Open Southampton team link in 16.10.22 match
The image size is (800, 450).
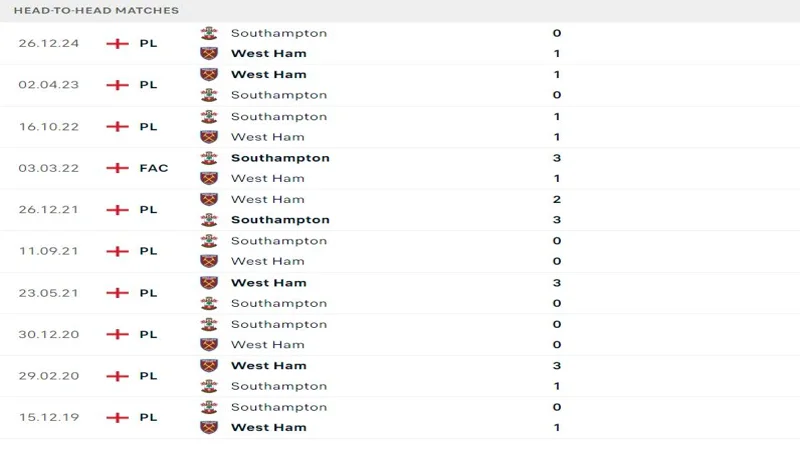click(279, 116)
